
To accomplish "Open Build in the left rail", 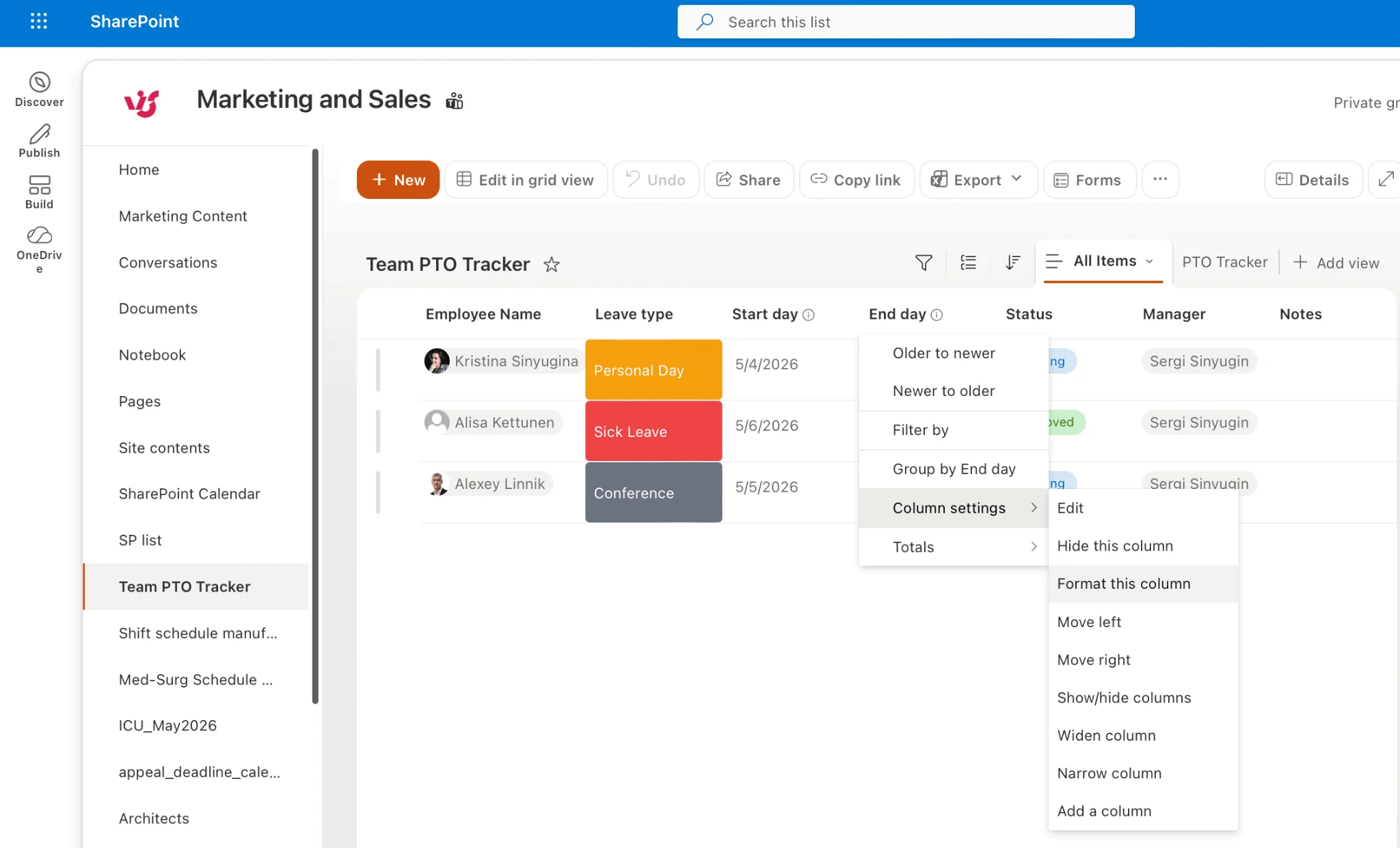I will 39,192.
